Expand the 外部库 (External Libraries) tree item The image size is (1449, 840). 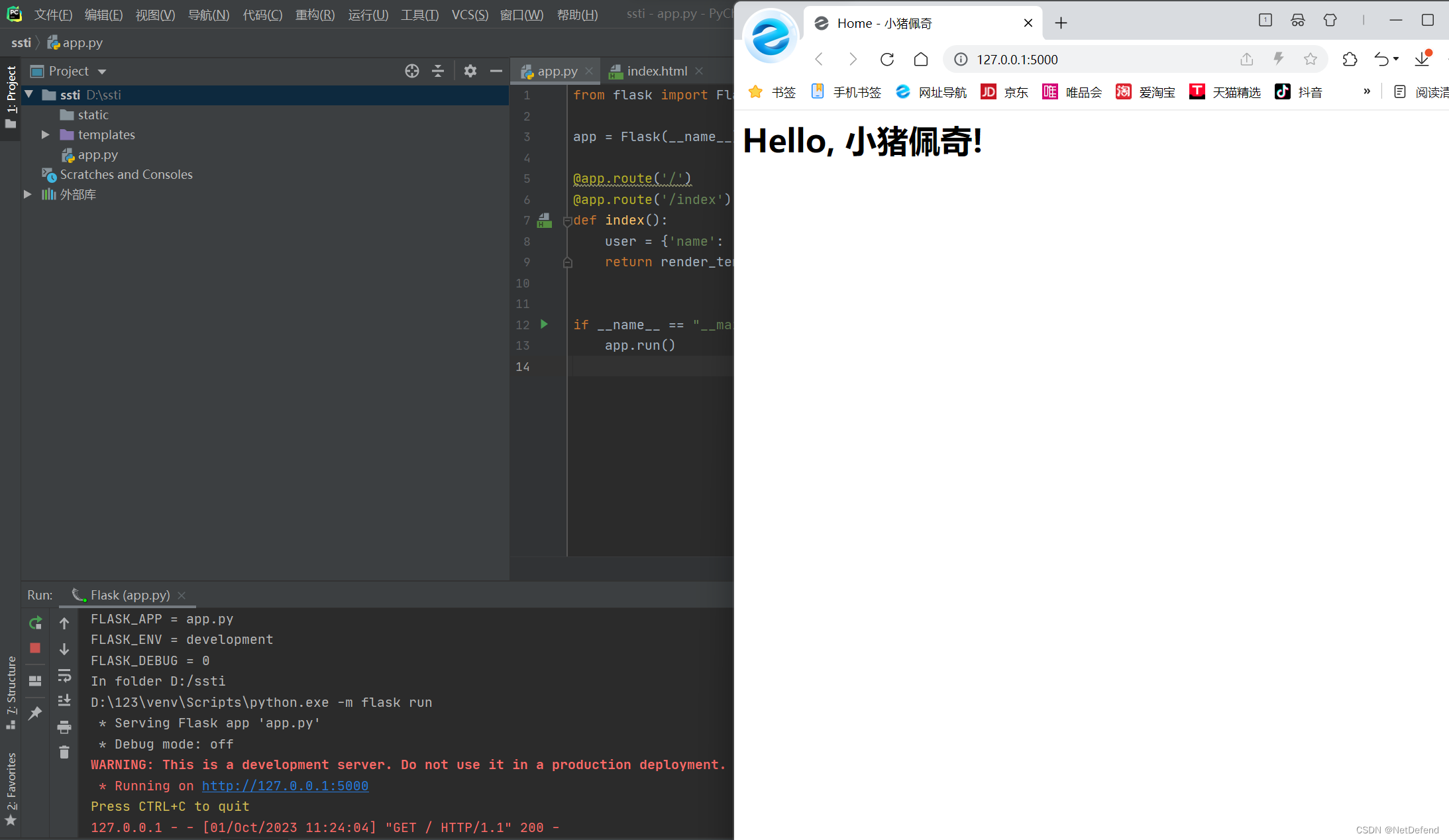pyautogui.click(x=28, y=194)
